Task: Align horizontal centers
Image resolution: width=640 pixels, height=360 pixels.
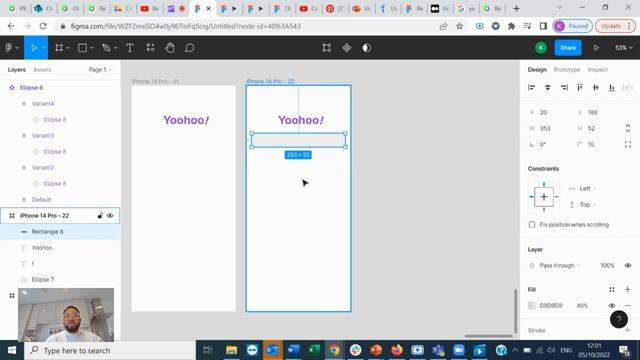Action: (547, 87)
